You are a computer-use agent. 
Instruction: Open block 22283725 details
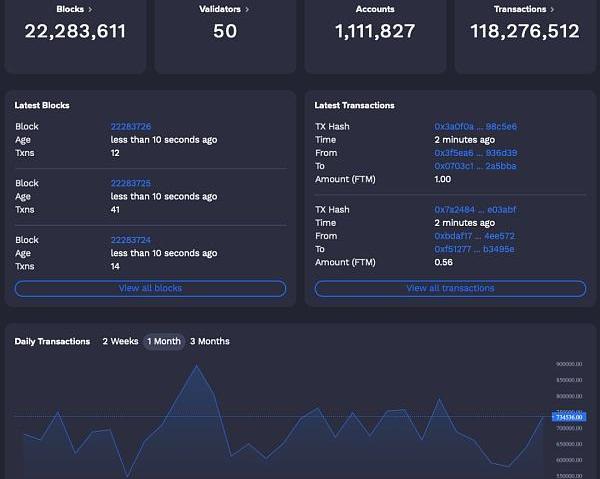point(131,184)
